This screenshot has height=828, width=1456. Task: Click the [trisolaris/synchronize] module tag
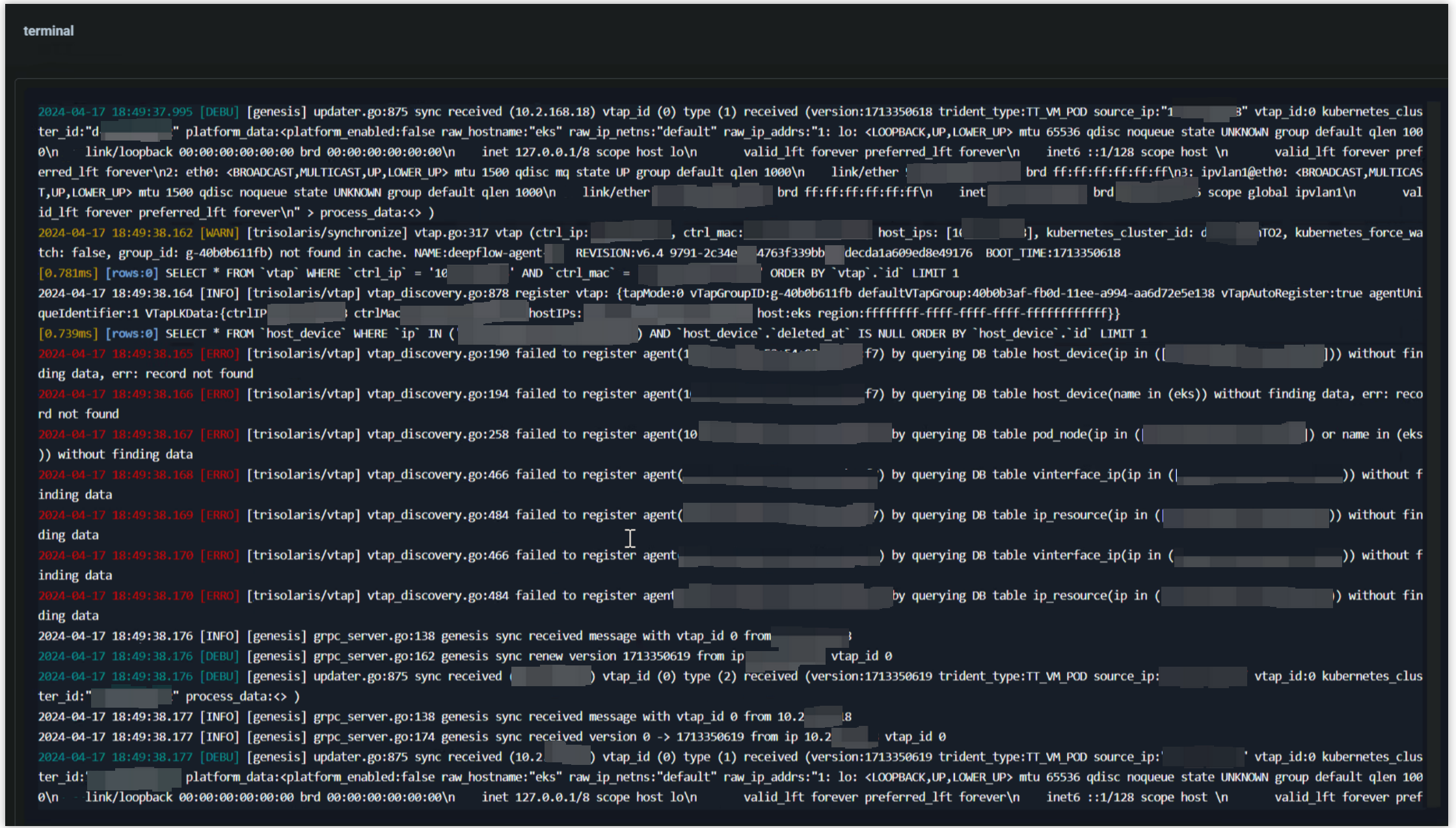point(327,233)
